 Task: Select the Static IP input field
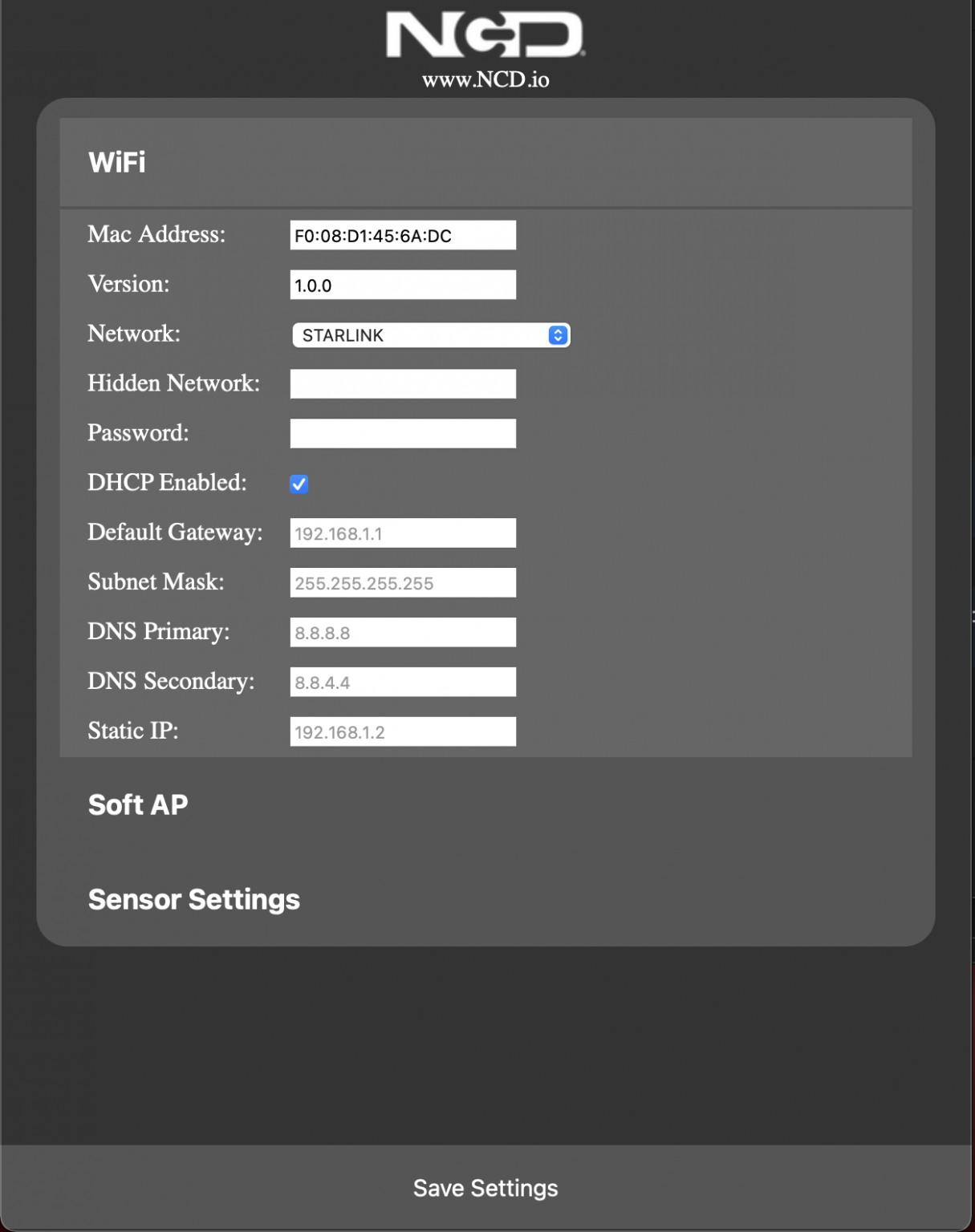402,731
